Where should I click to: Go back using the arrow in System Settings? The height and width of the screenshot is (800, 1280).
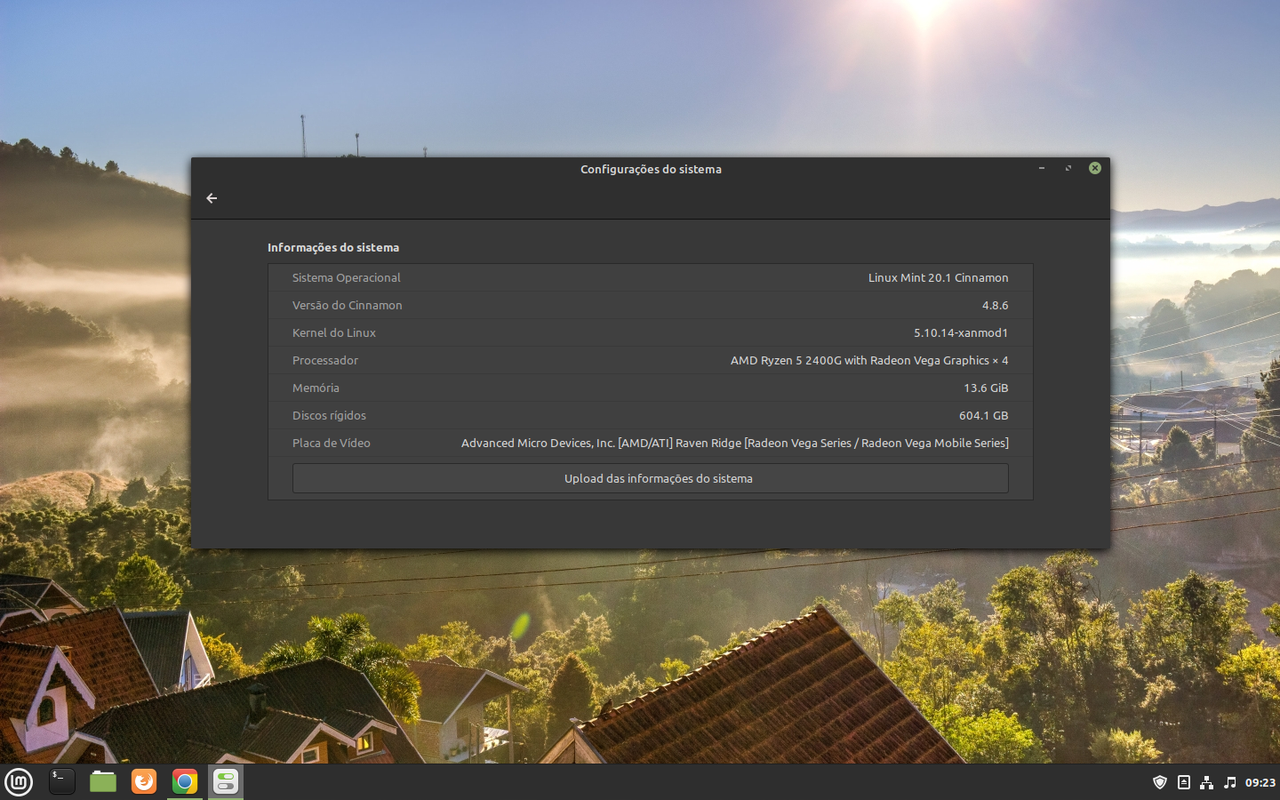(x=211, y=198)
